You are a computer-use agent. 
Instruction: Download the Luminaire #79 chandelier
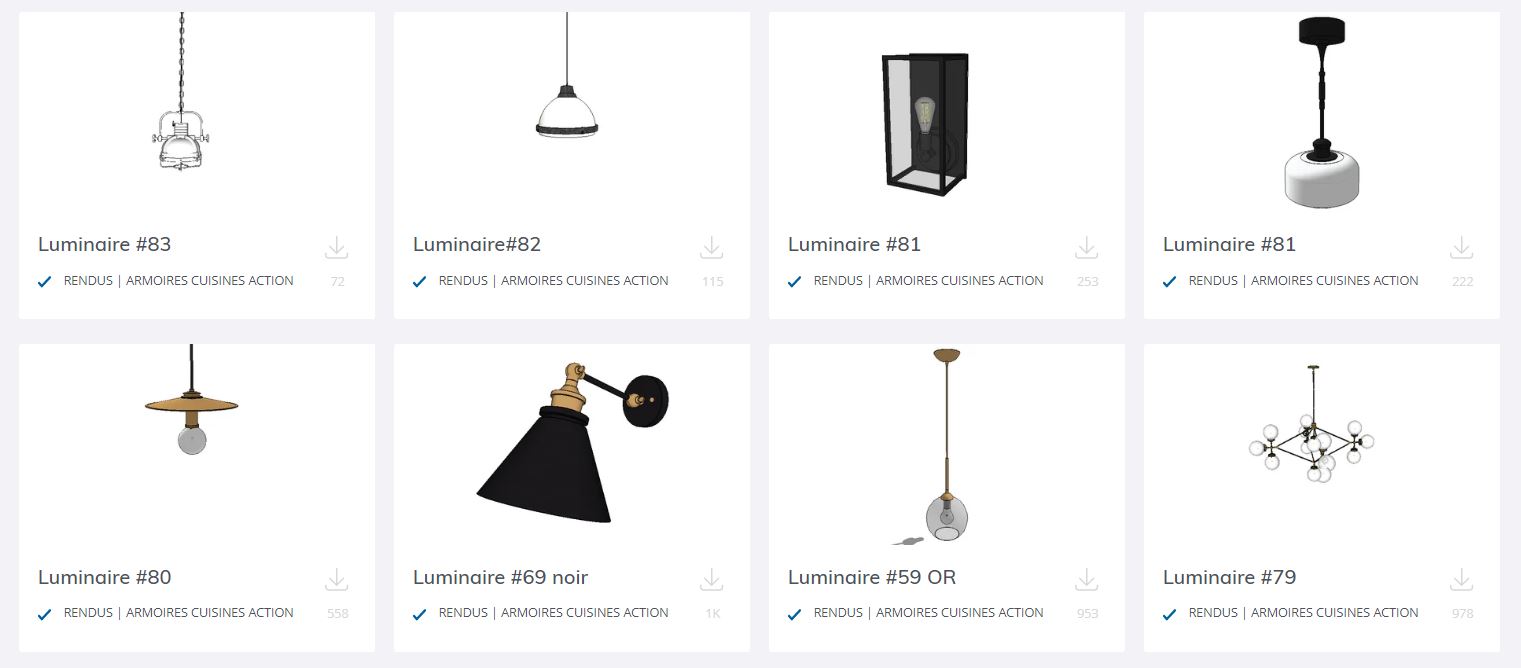coord(1462,579)
